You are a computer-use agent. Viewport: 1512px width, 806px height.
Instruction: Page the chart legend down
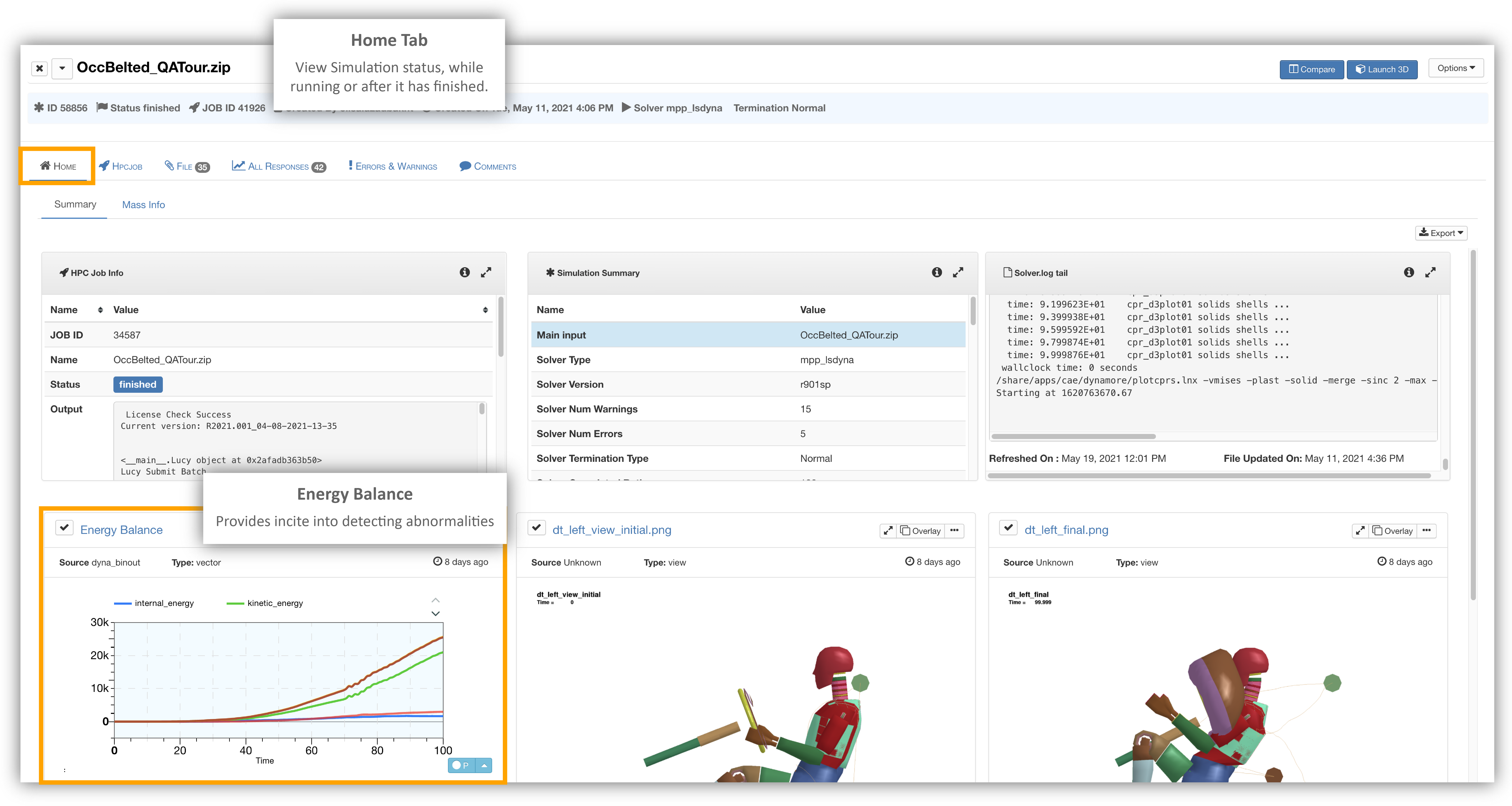click(x=435, y=614)
